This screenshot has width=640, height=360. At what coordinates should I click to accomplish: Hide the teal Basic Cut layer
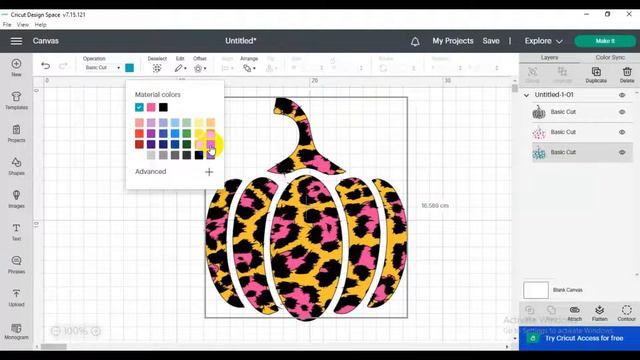tap(622, 152)
